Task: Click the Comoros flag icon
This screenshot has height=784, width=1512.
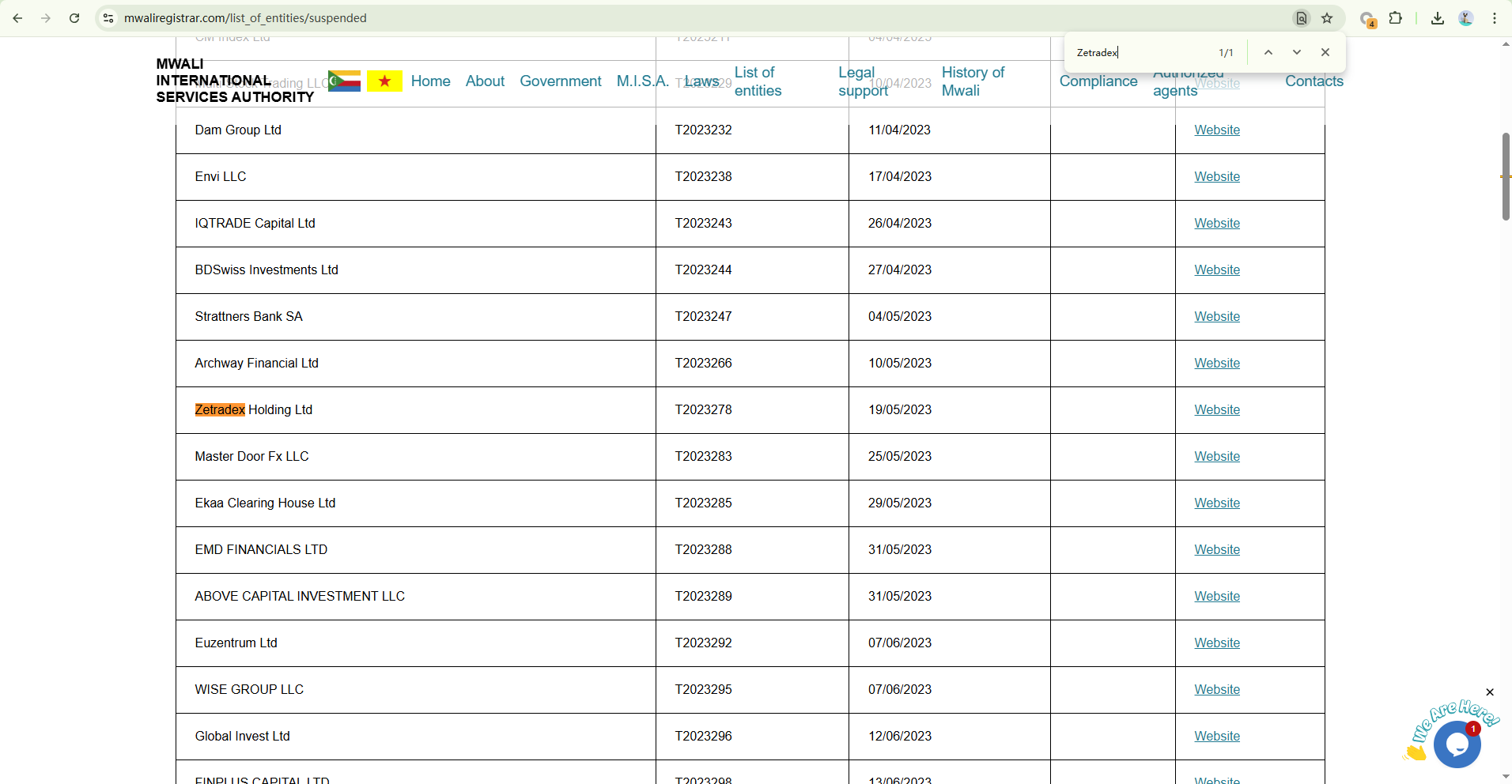Action: pos(344,81)
